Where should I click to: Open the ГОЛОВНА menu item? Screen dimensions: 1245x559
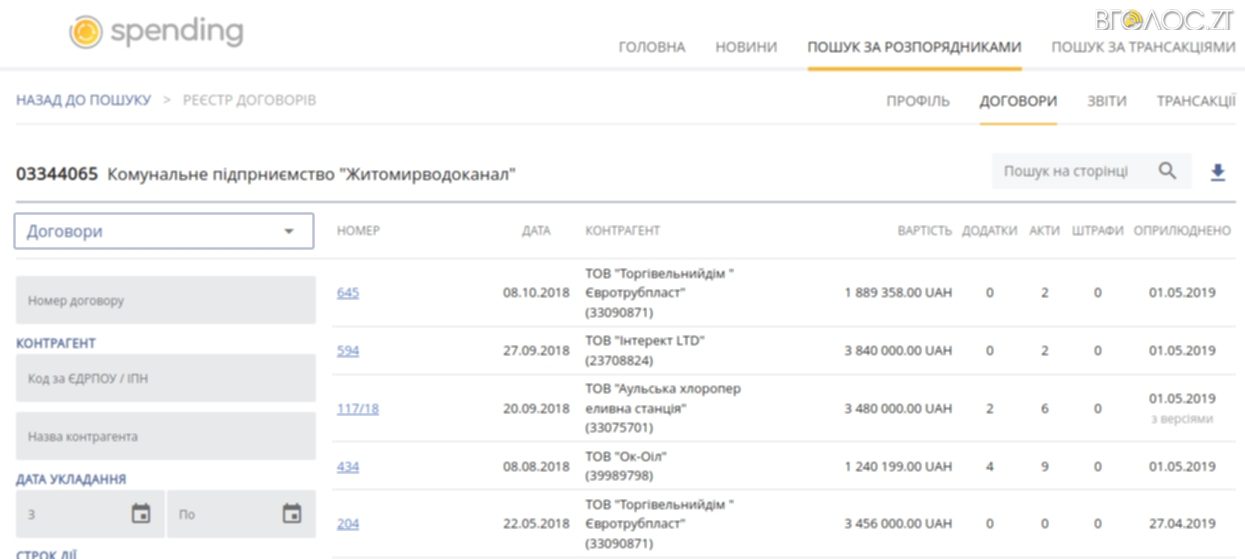tap(652, 47)
